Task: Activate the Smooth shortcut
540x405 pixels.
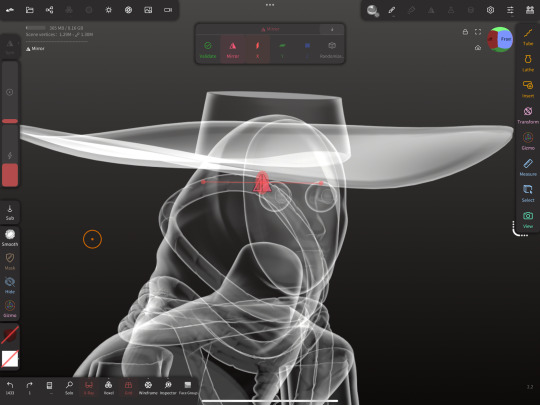Action: 10,238
